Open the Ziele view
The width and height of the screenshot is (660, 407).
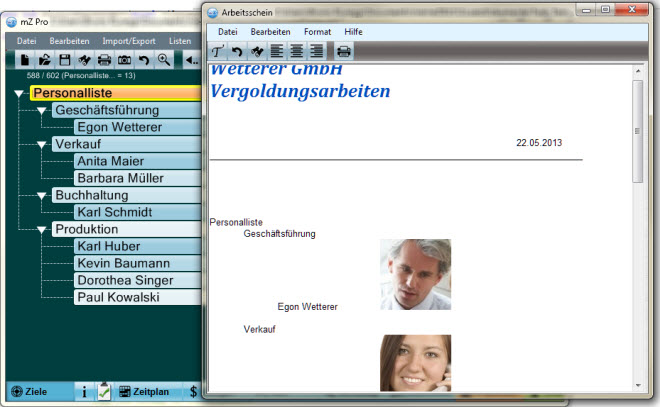click(x=31, y=392)
